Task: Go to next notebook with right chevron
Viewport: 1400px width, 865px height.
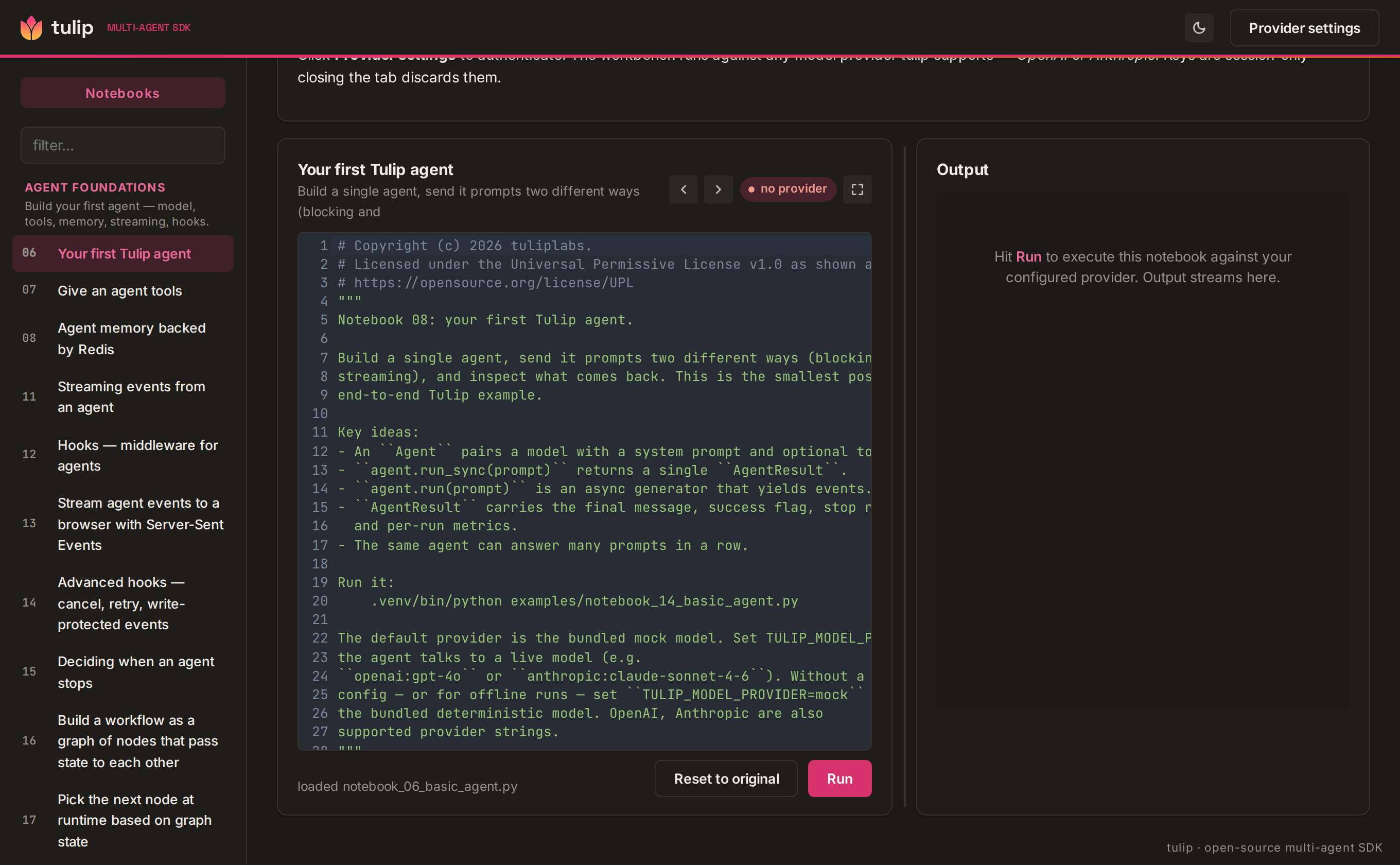Action: (717, 189)
